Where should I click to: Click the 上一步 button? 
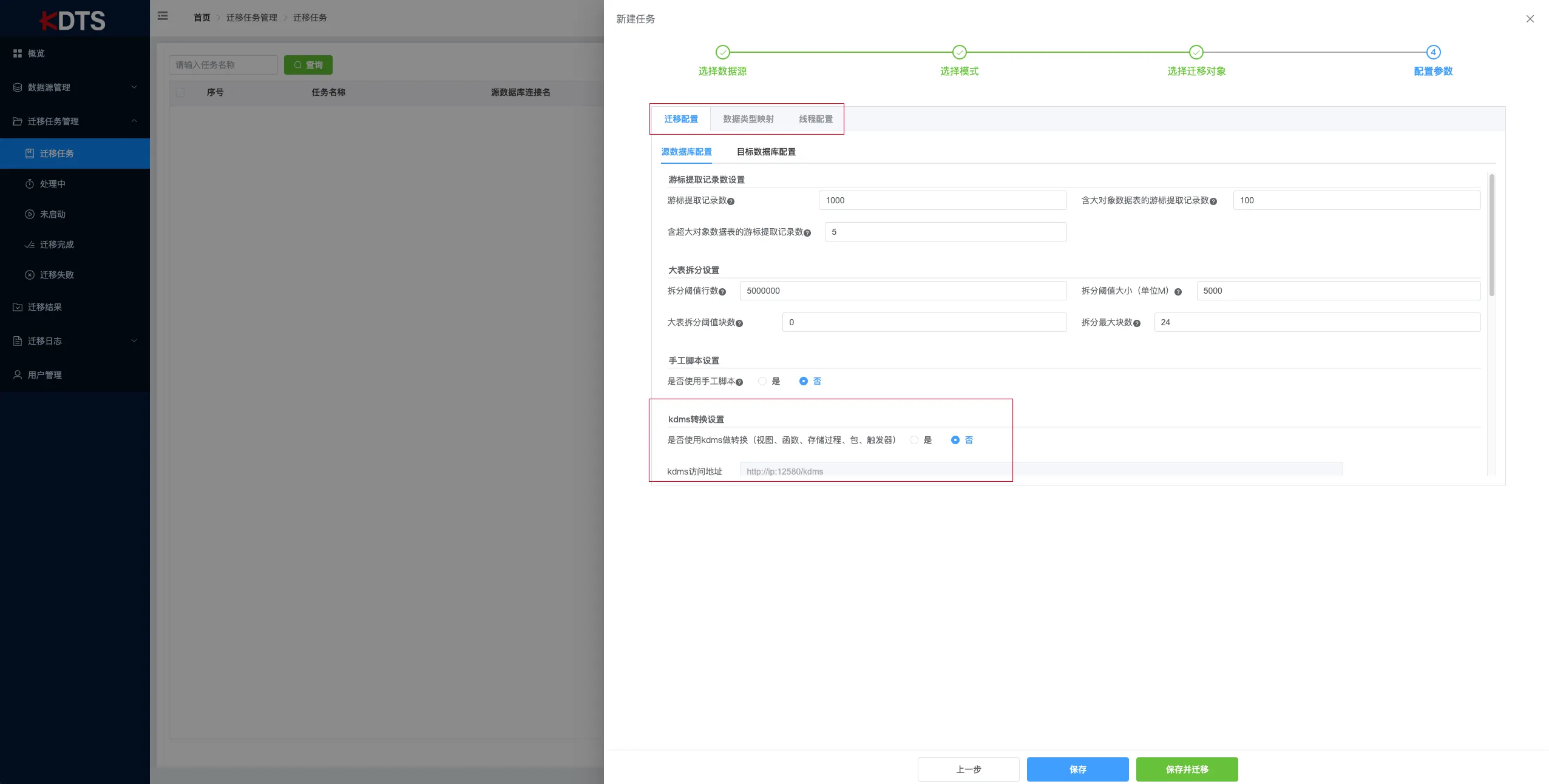[x=968, y=769]
